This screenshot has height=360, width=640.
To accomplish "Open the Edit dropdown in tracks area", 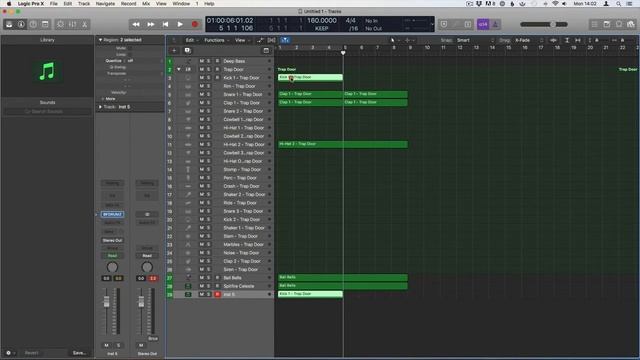I will [192, 40].
